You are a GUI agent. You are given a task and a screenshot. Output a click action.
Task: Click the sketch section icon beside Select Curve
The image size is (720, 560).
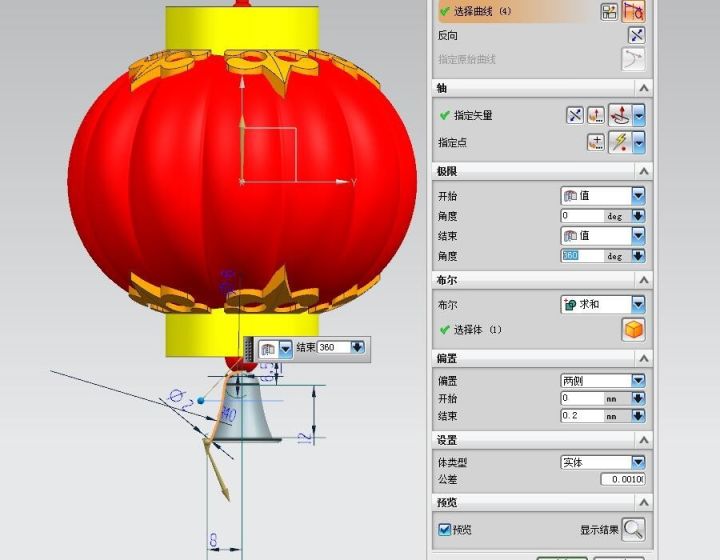coord(609,12)
